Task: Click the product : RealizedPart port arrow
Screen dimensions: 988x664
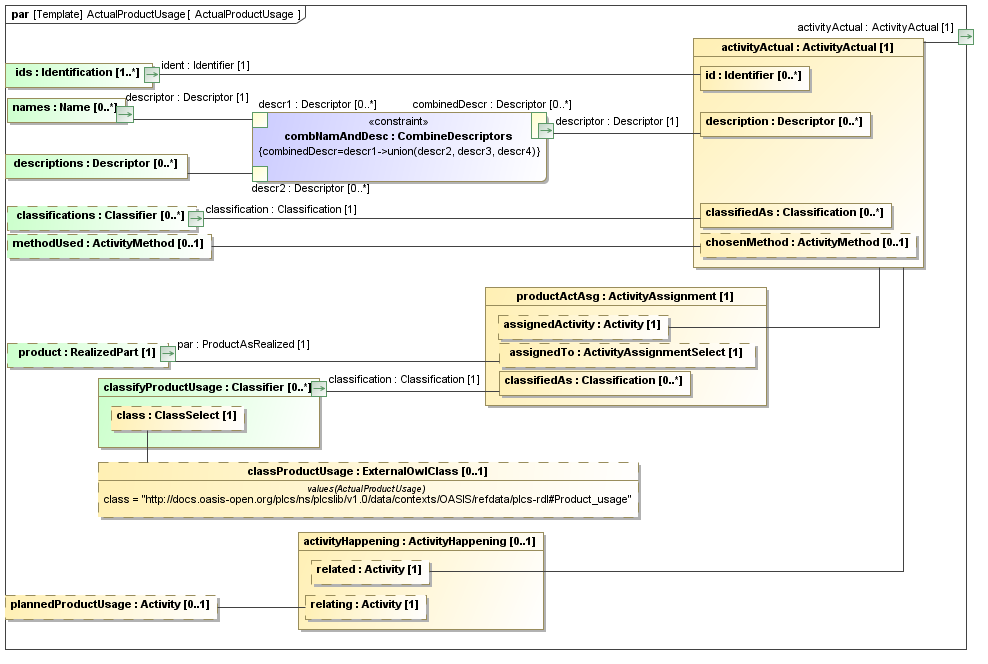Action: tap(167, 353)
